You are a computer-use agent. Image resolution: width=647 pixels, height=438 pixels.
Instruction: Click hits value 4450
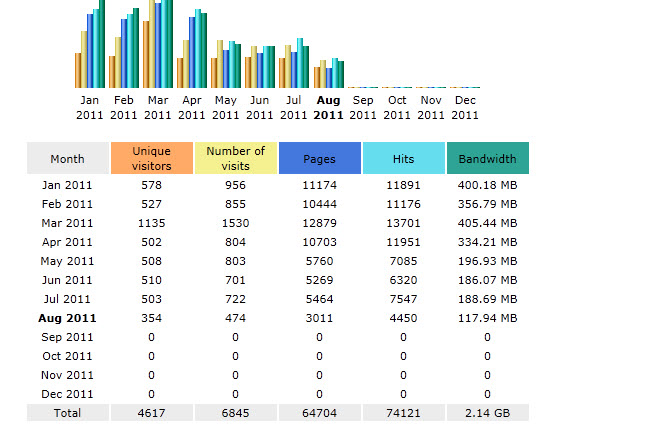404,318
